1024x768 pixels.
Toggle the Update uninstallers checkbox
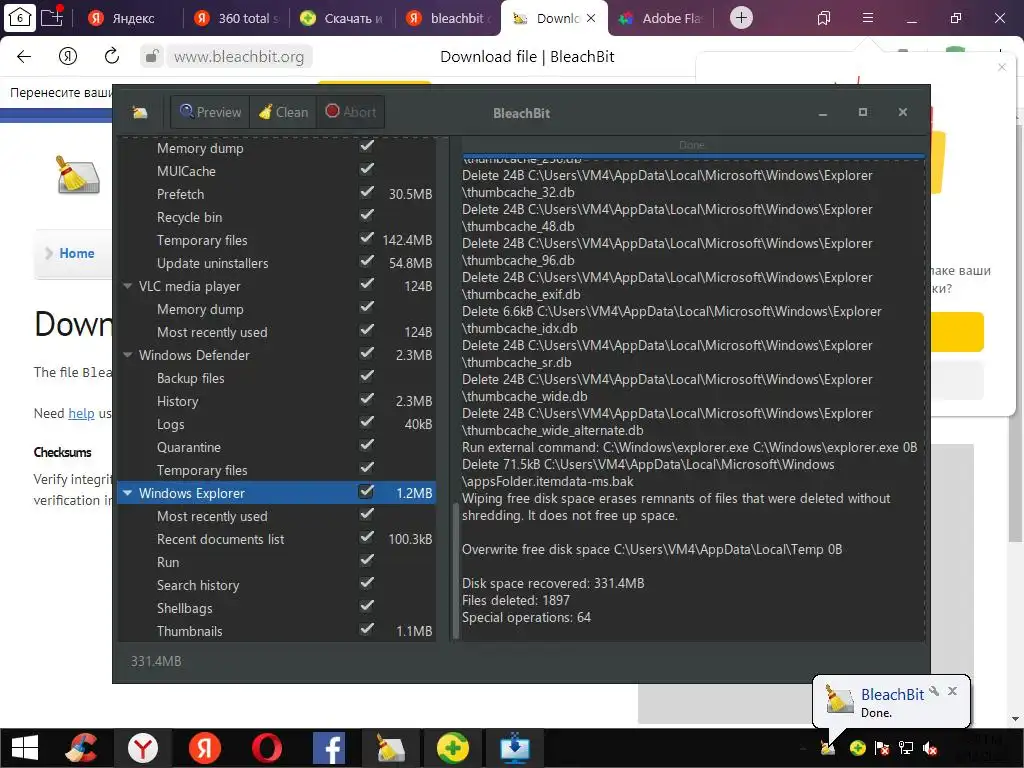point(367,262)
